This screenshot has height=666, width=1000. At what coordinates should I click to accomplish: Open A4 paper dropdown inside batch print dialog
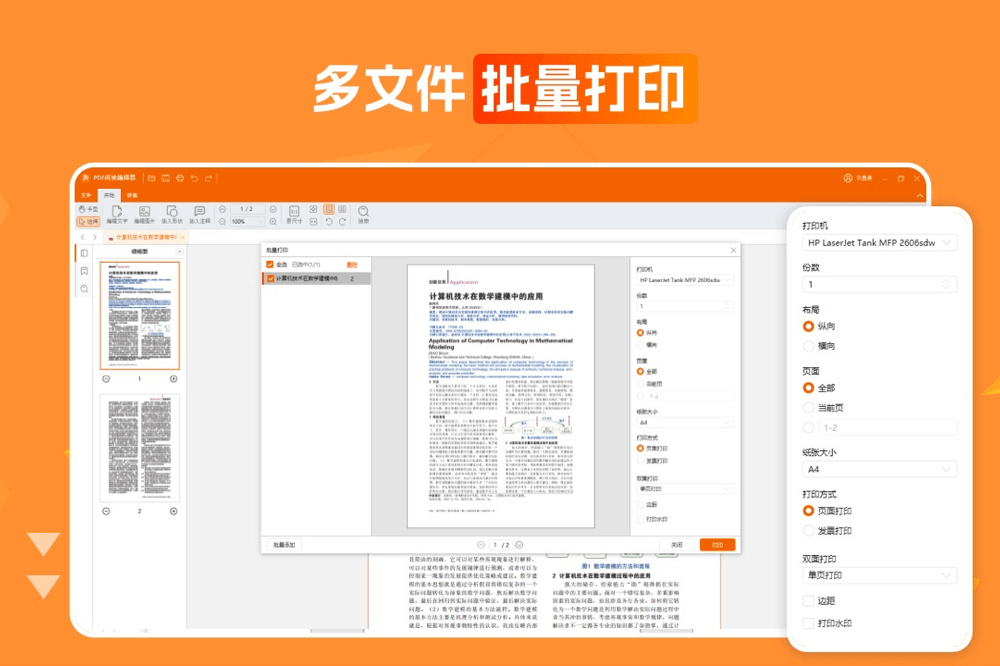pos(685,422)
